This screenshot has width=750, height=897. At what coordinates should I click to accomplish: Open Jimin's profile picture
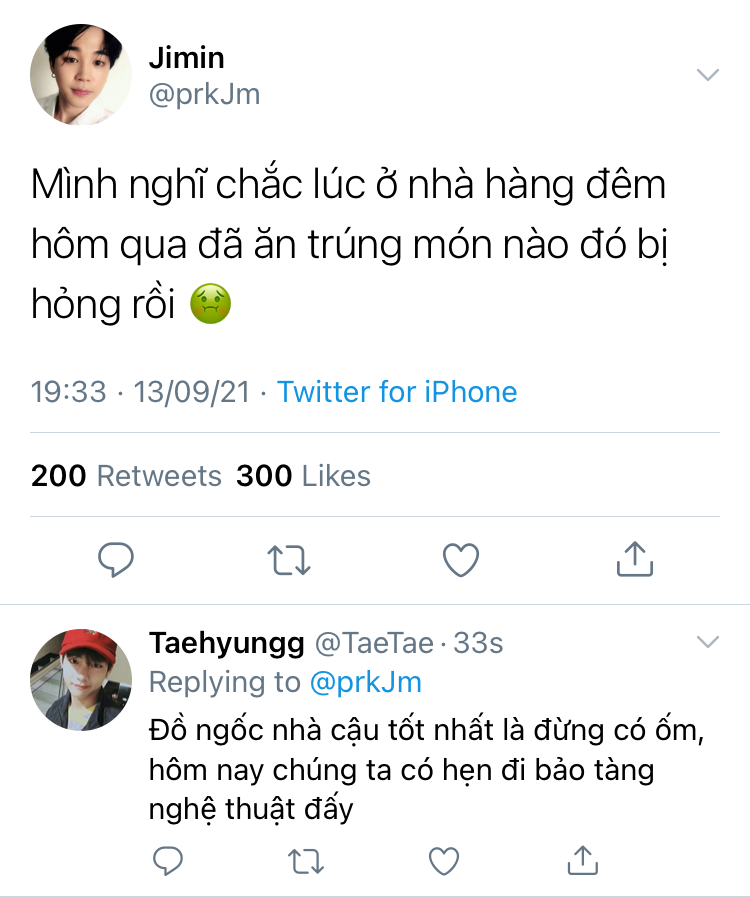coord(81,74)
